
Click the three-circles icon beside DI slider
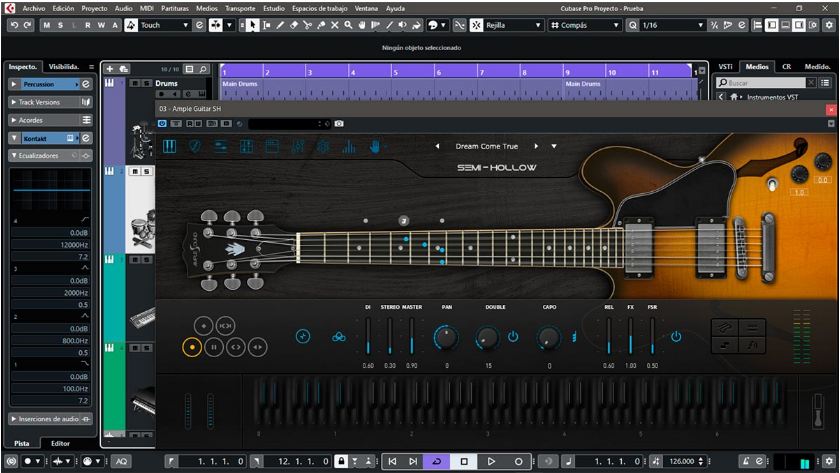point(339,337)
